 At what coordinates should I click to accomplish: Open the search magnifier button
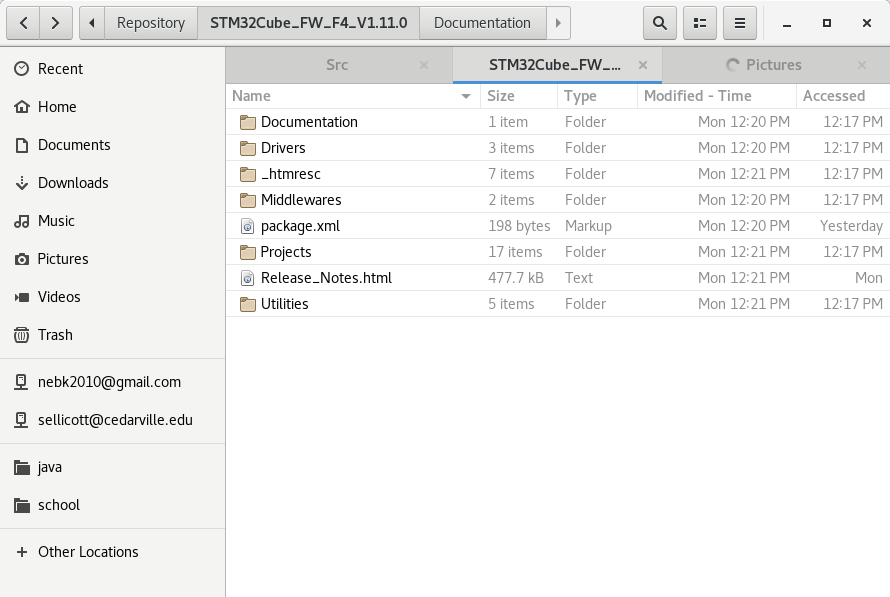click(660, 23)
